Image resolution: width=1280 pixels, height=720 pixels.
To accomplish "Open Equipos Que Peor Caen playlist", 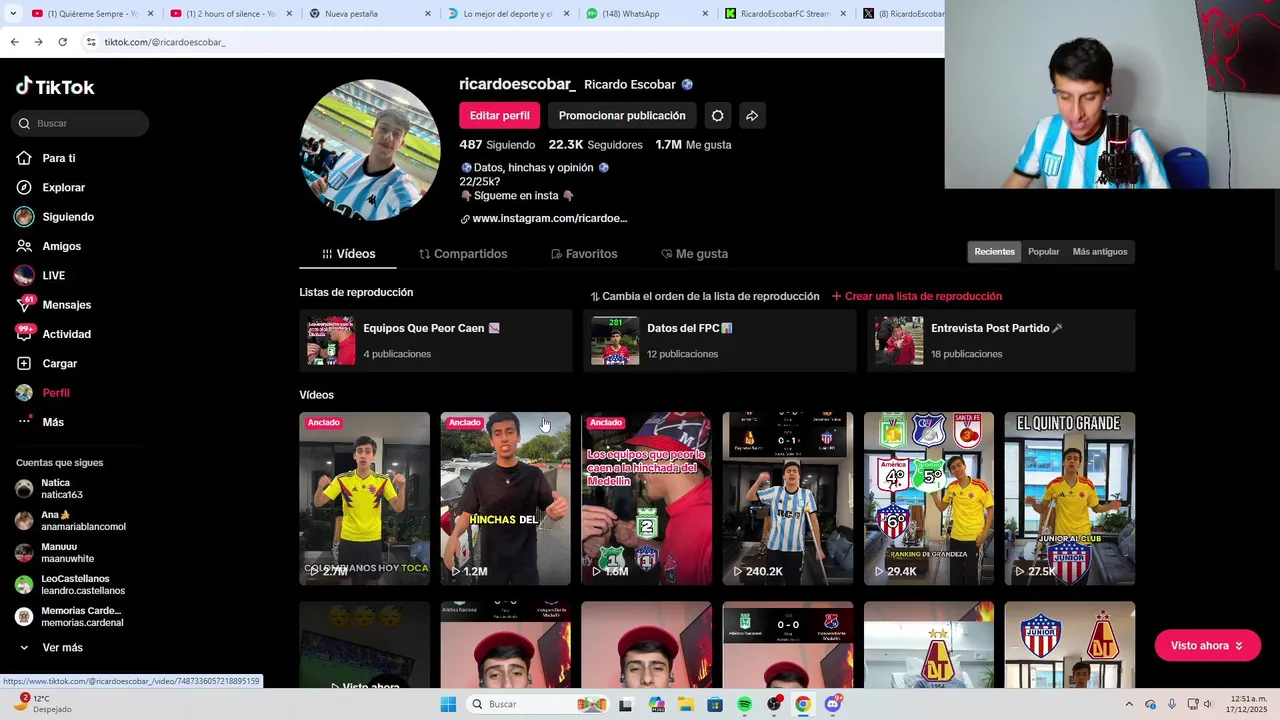I will [x=435, y=341].
